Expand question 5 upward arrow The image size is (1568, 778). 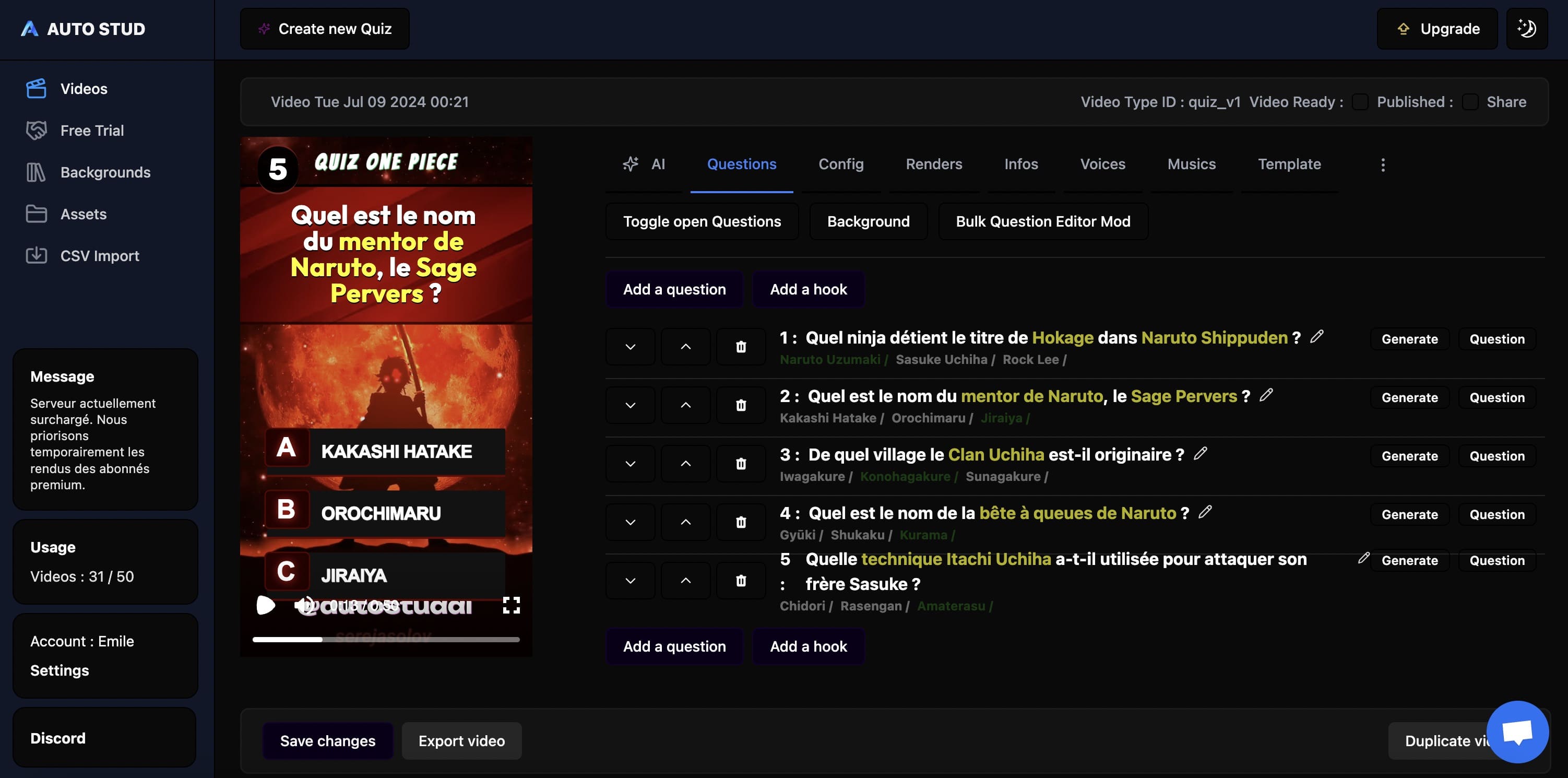point(685,580)
